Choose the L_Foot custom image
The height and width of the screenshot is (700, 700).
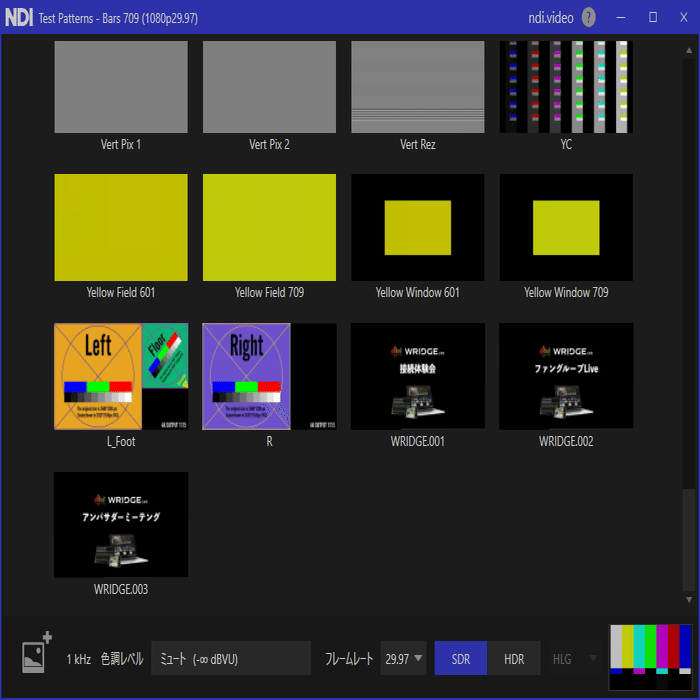pyautogui.click(x=121, y=376)
